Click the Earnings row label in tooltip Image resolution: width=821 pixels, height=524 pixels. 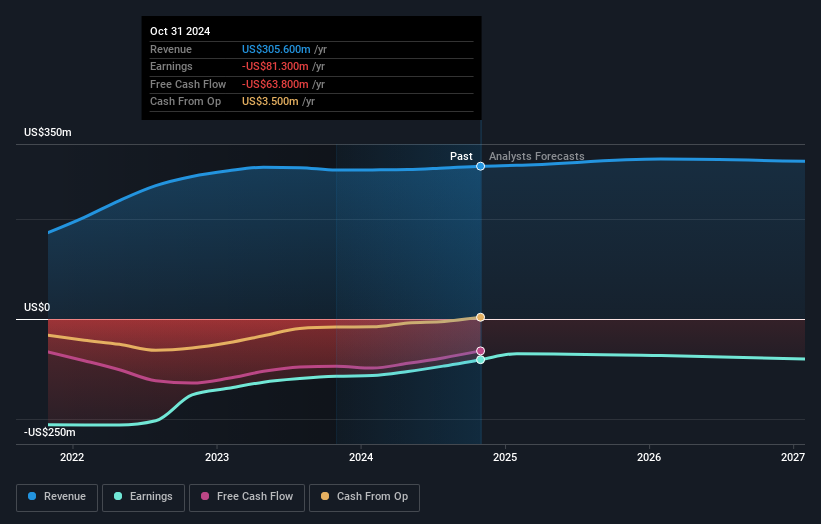(x=171, y=66)
